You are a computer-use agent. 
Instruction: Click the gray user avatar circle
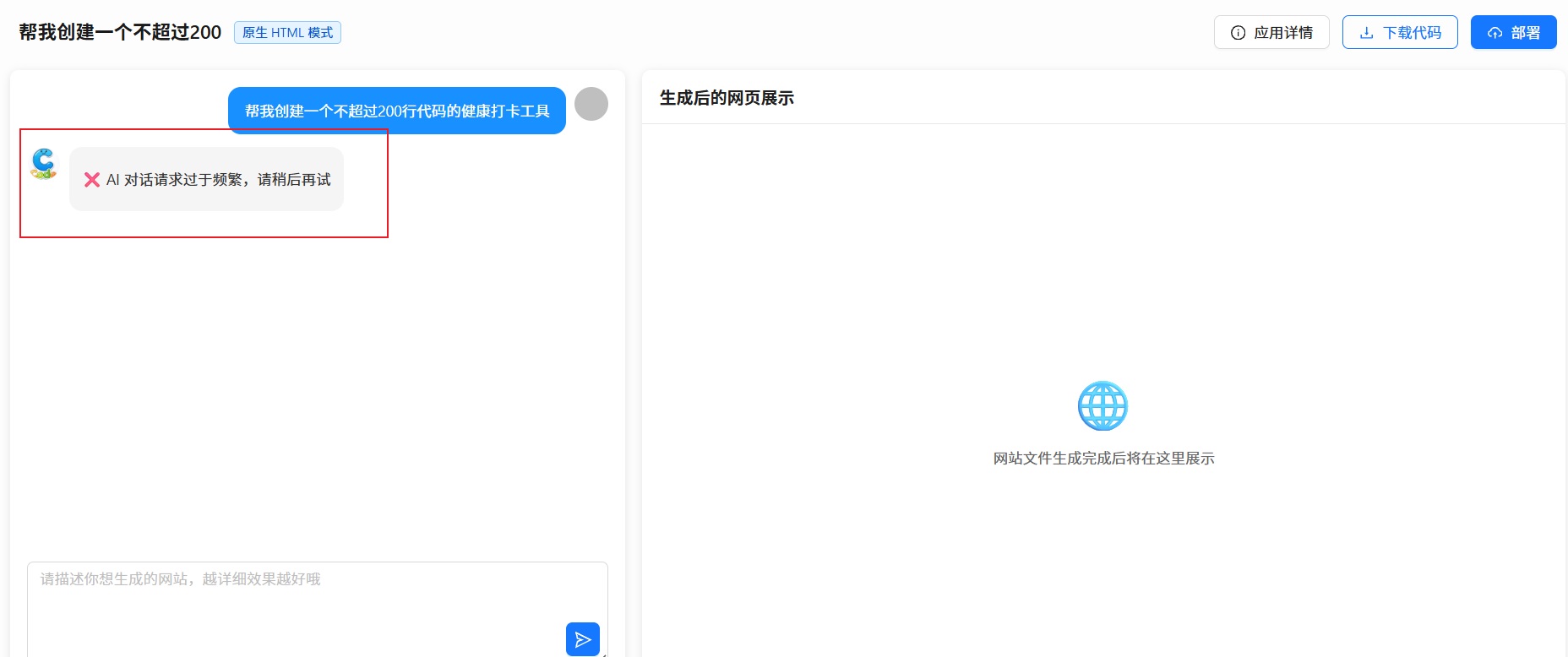pyautogui.click(x=591, y=104)
